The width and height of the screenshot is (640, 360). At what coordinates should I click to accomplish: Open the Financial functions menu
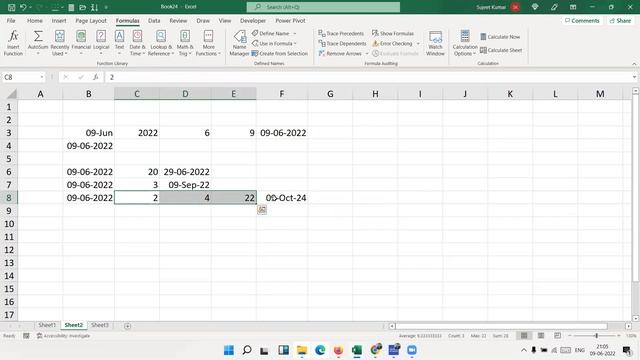coord(81,42)
